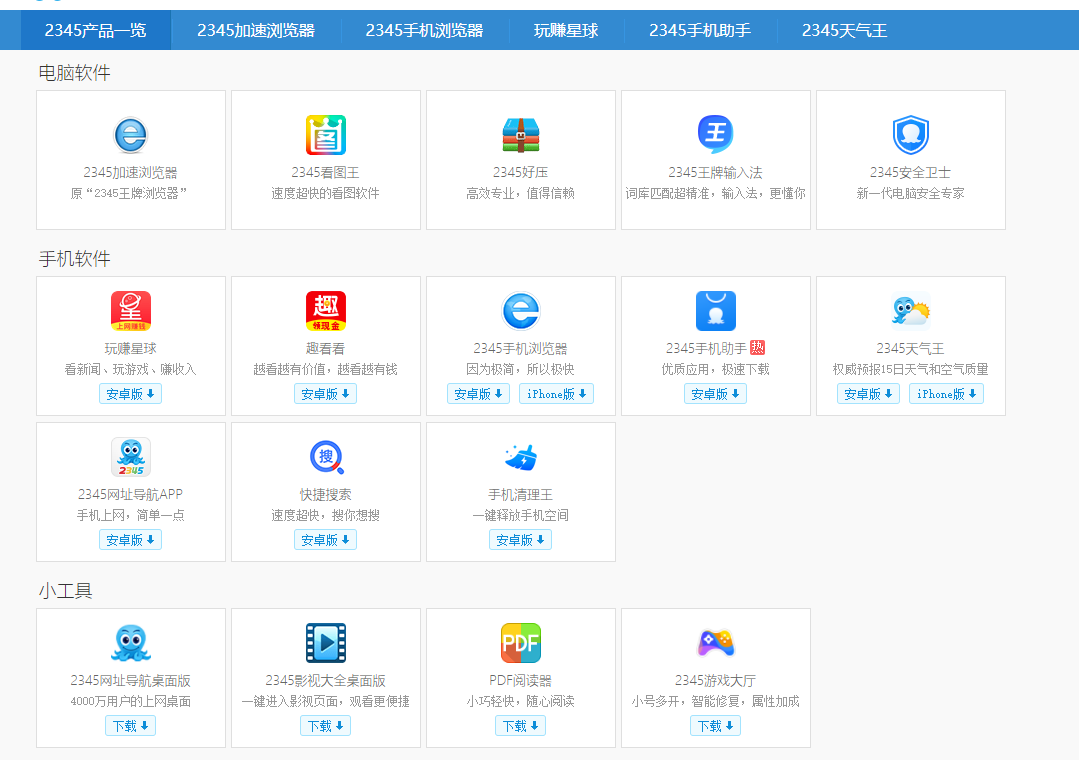This screenshot has height=760, width=1079.
Task: Click the 2345好压 archive icon
Action: (520, 135)
